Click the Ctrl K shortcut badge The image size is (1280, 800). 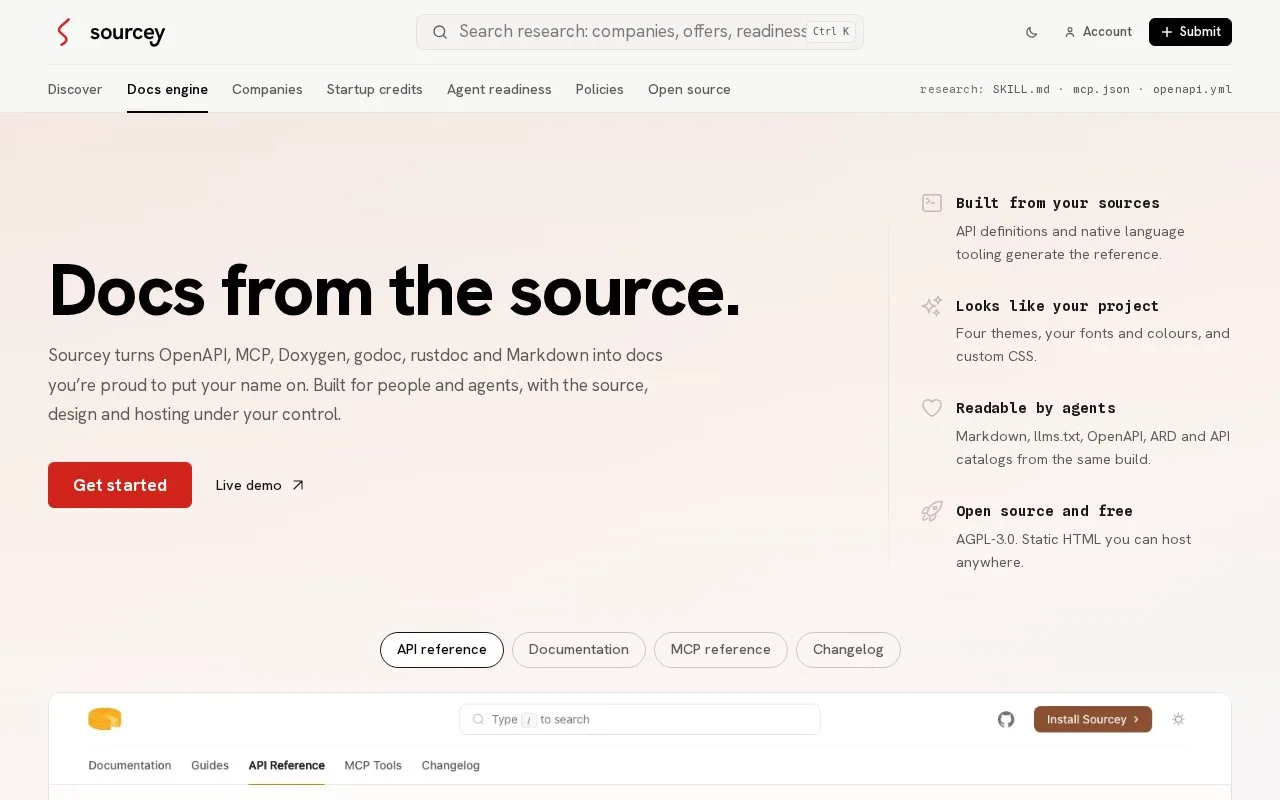coord(831,32)
